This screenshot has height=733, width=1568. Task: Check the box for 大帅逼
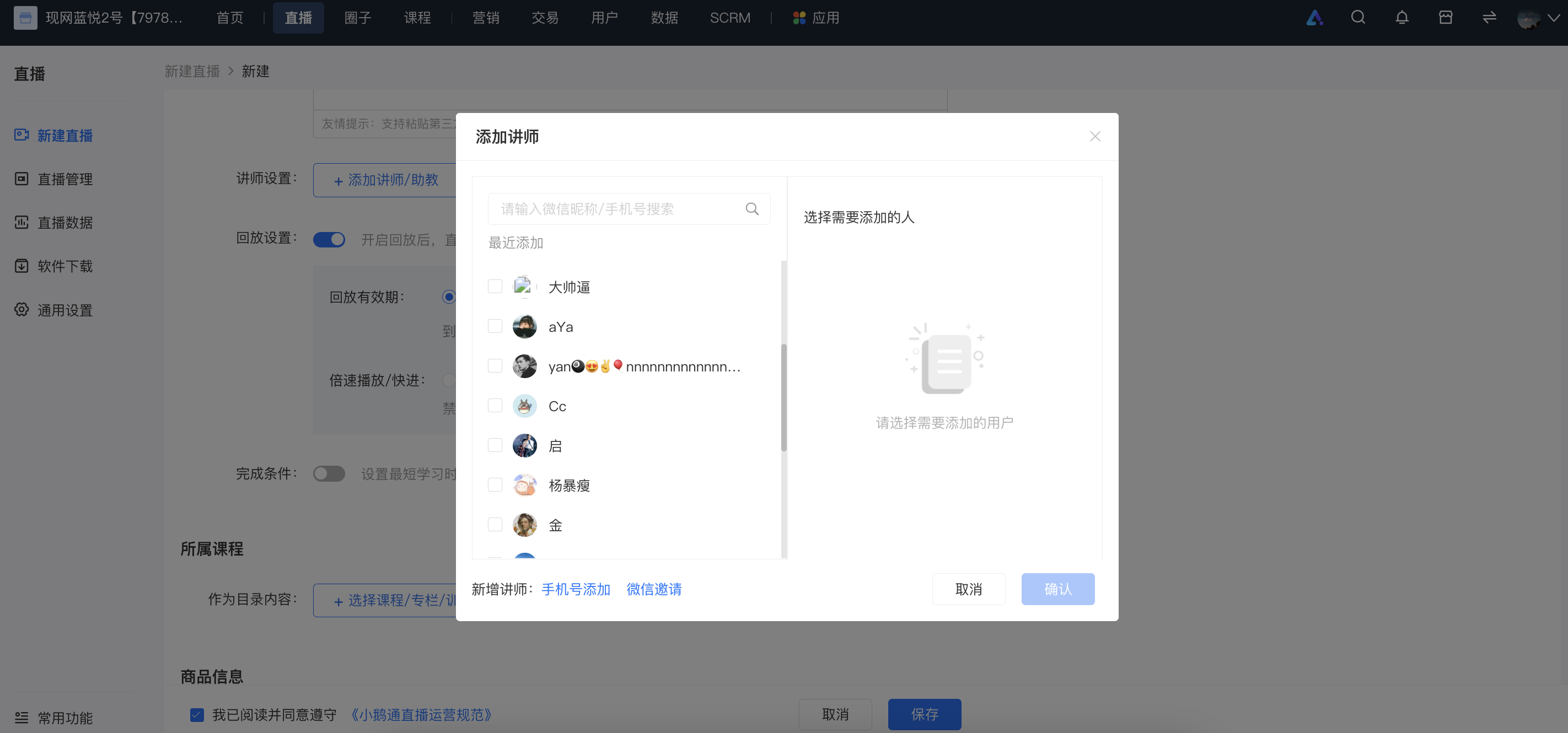click(495, 287)
